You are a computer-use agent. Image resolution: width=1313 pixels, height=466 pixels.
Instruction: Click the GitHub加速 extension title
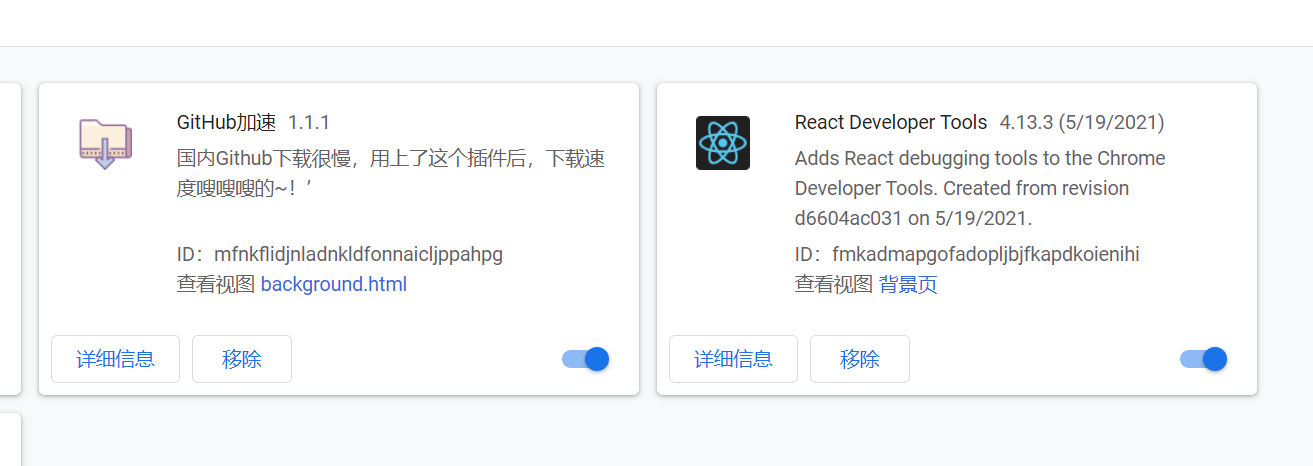[x=226, y=122]
